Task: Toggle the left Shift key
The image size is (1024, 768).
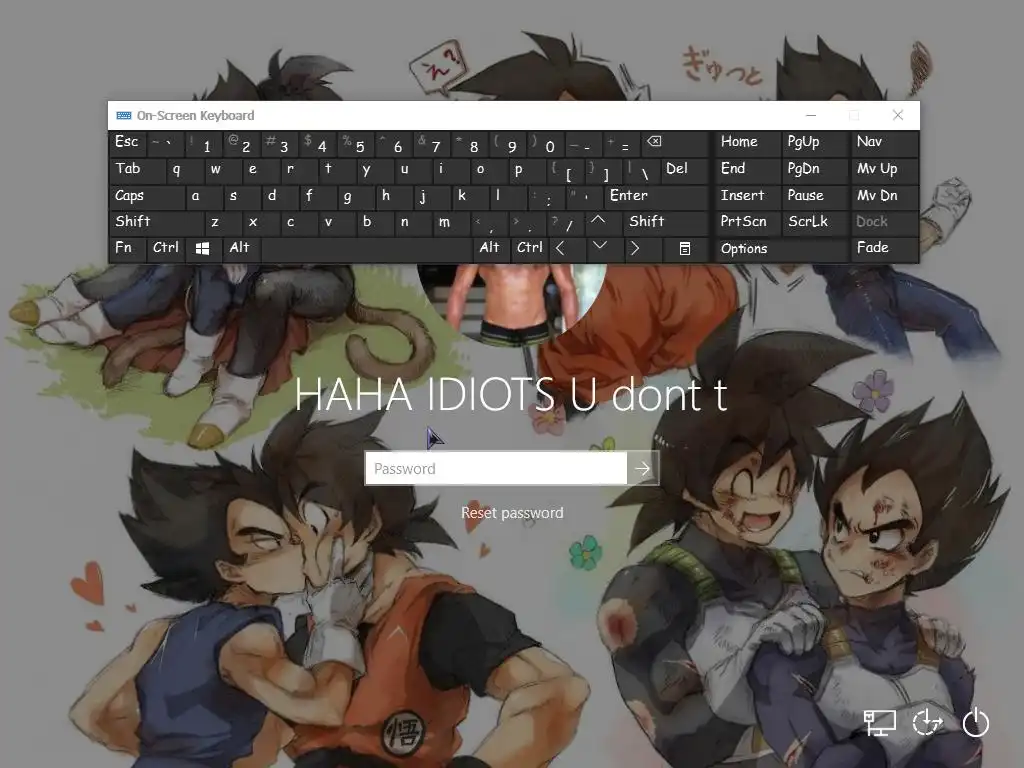Action: (x=156, y=222)
